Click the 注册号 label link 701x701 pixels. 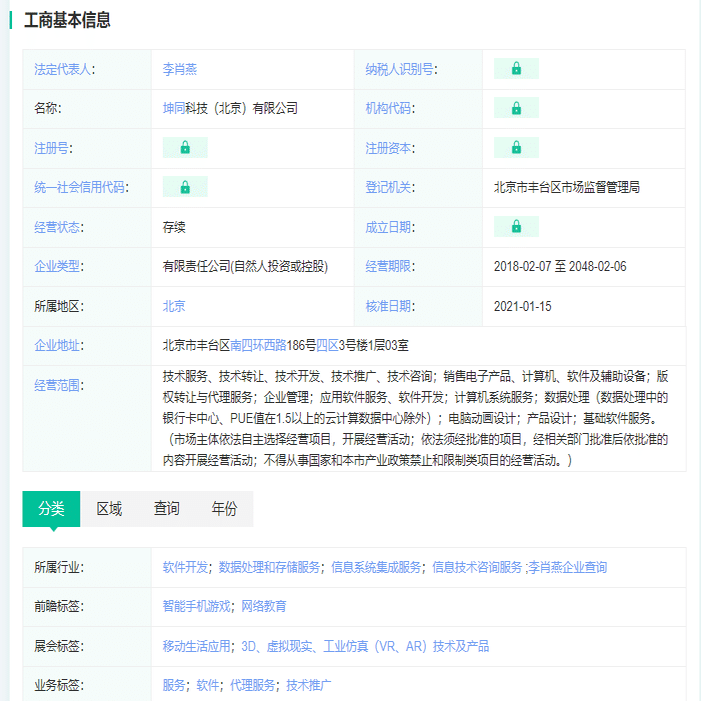[51, 148]
